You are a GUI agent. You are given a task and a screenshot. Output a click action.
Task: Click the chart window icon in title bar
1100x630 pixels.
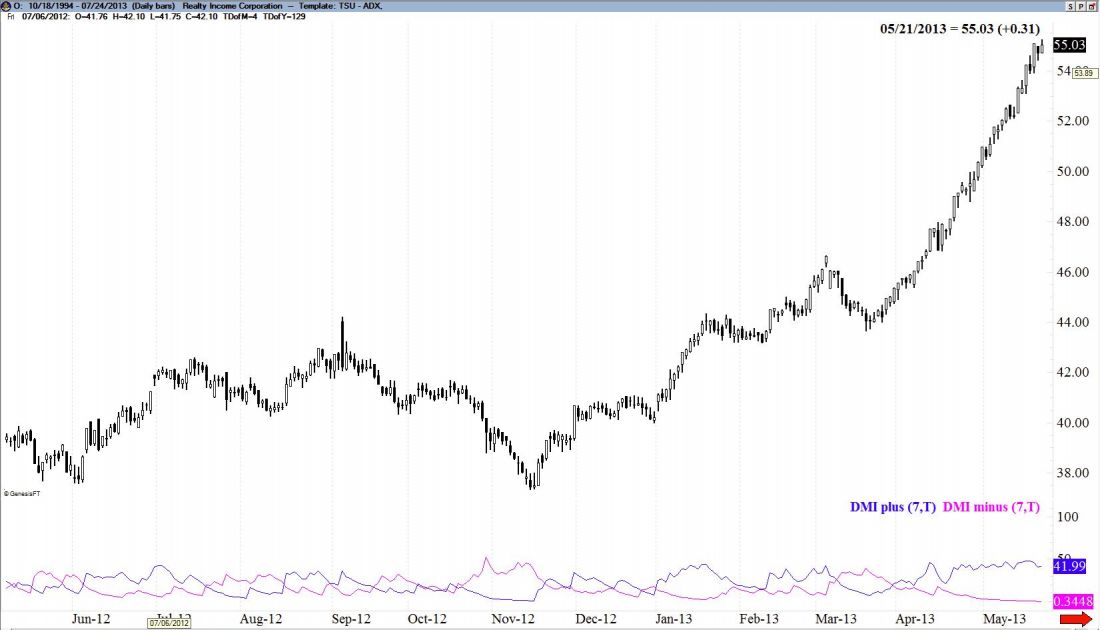6,6
